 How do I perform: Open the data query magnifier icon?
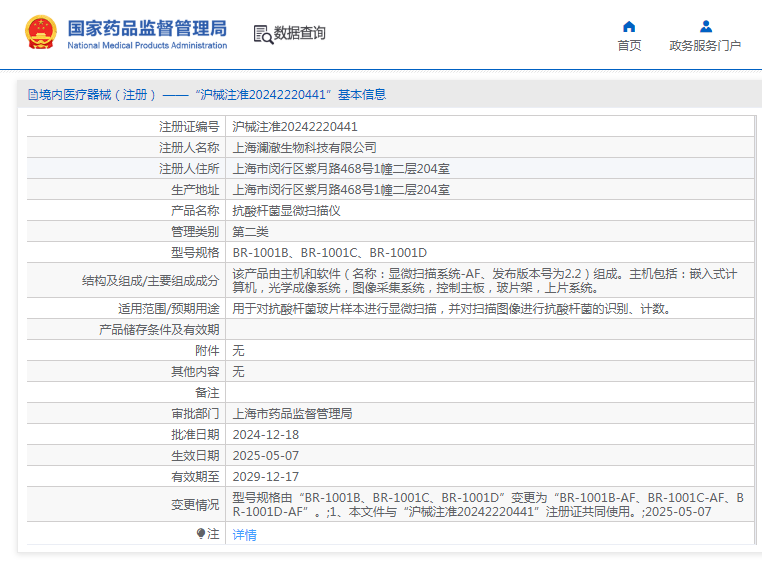[x=263, y=35]
